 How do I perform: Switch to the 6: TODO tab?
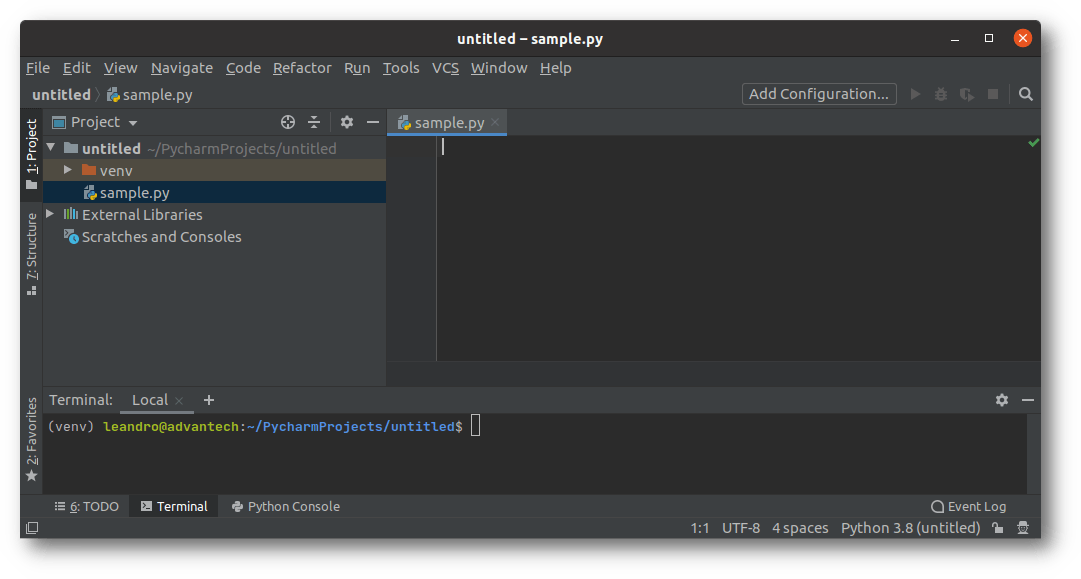(86, 506)
